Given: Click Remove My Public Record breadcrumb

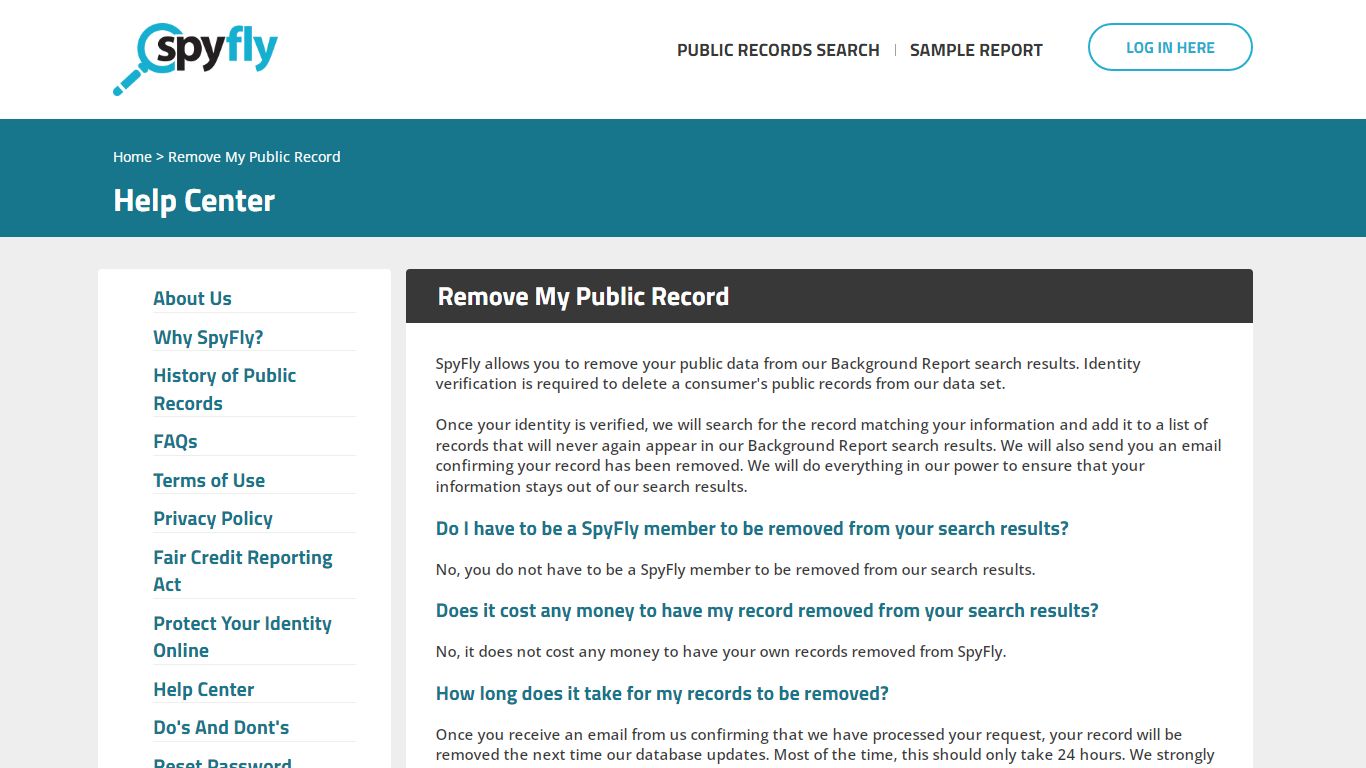Looking at the screenshot, I should [254, 157].
